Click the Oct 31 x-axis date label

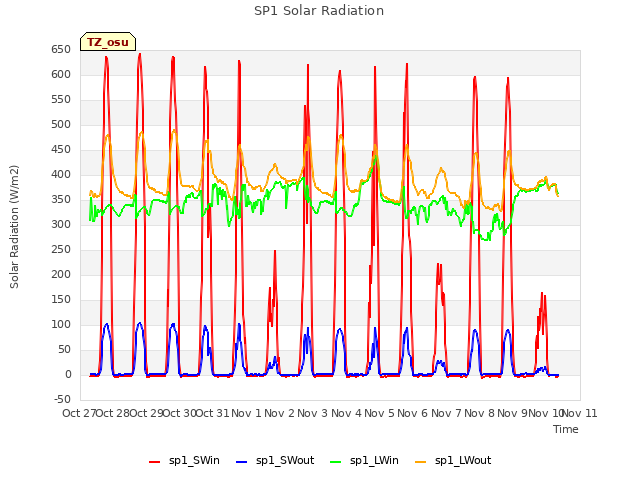(x=213, y=413)
